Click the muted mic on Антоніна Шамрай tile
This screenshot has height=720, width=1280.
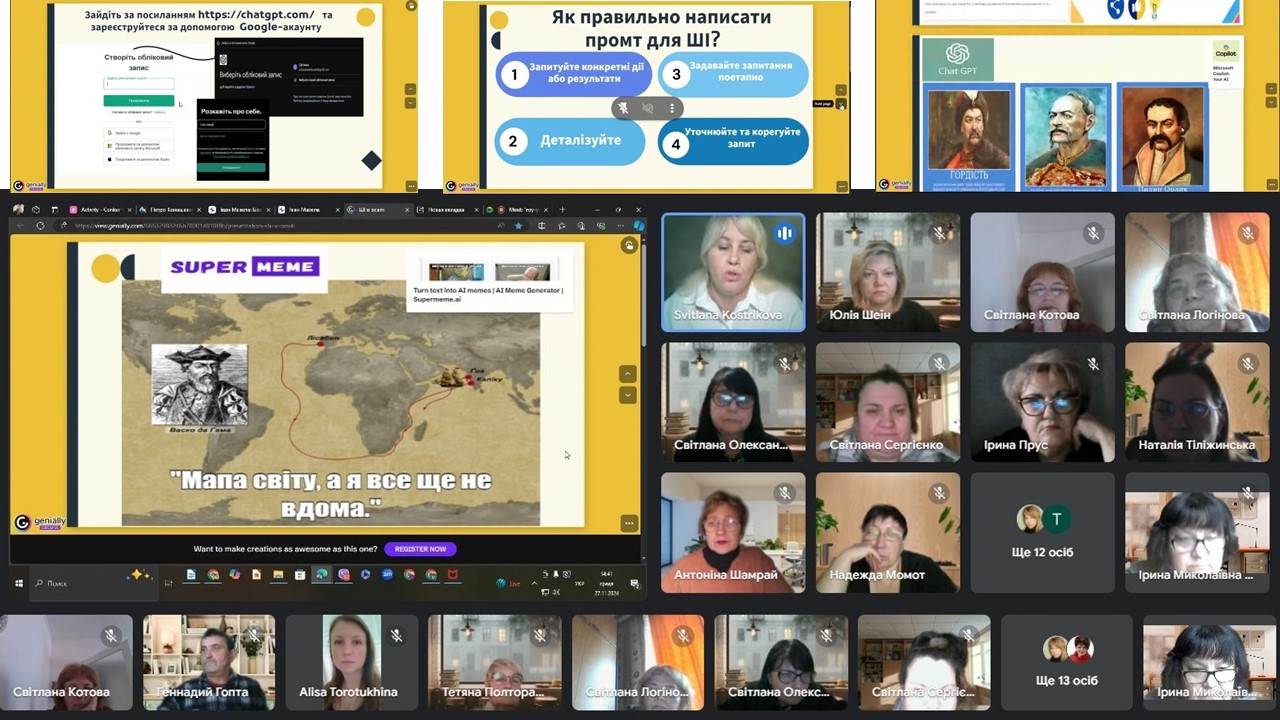tap(785, 493)
